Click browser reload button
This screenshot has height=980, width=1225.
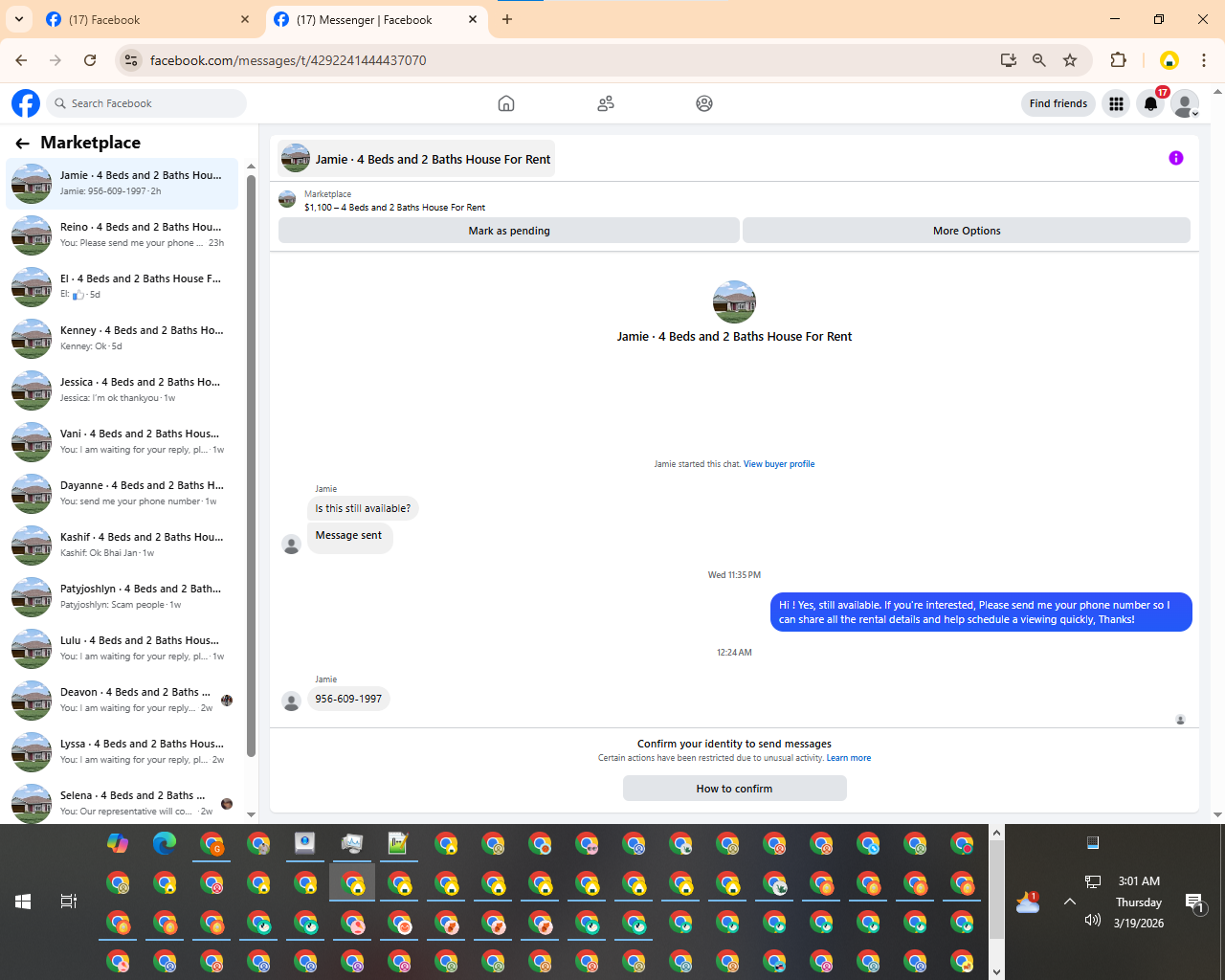pos(90,60)
